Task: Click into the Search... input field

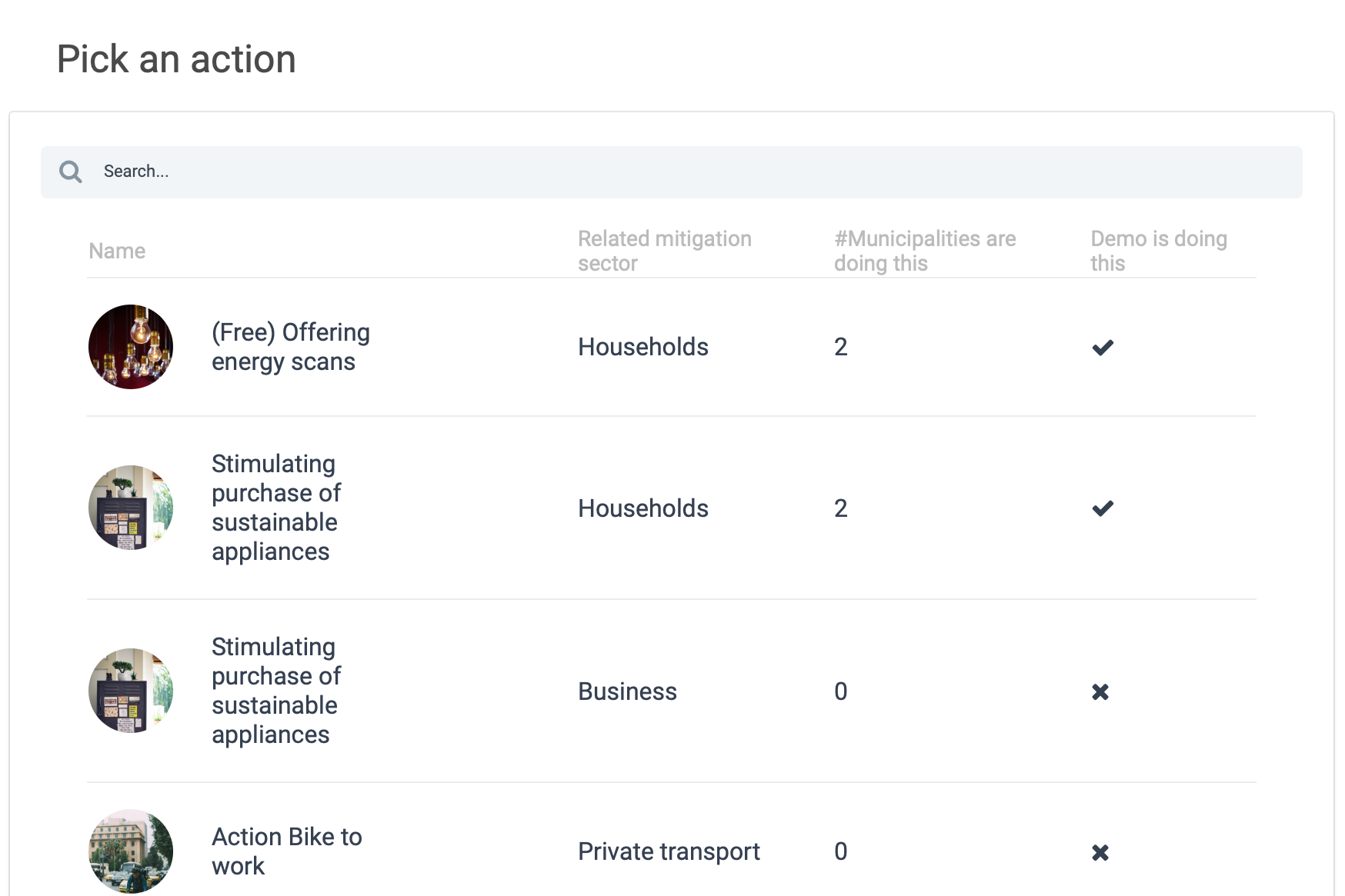Action: point(693,172)
